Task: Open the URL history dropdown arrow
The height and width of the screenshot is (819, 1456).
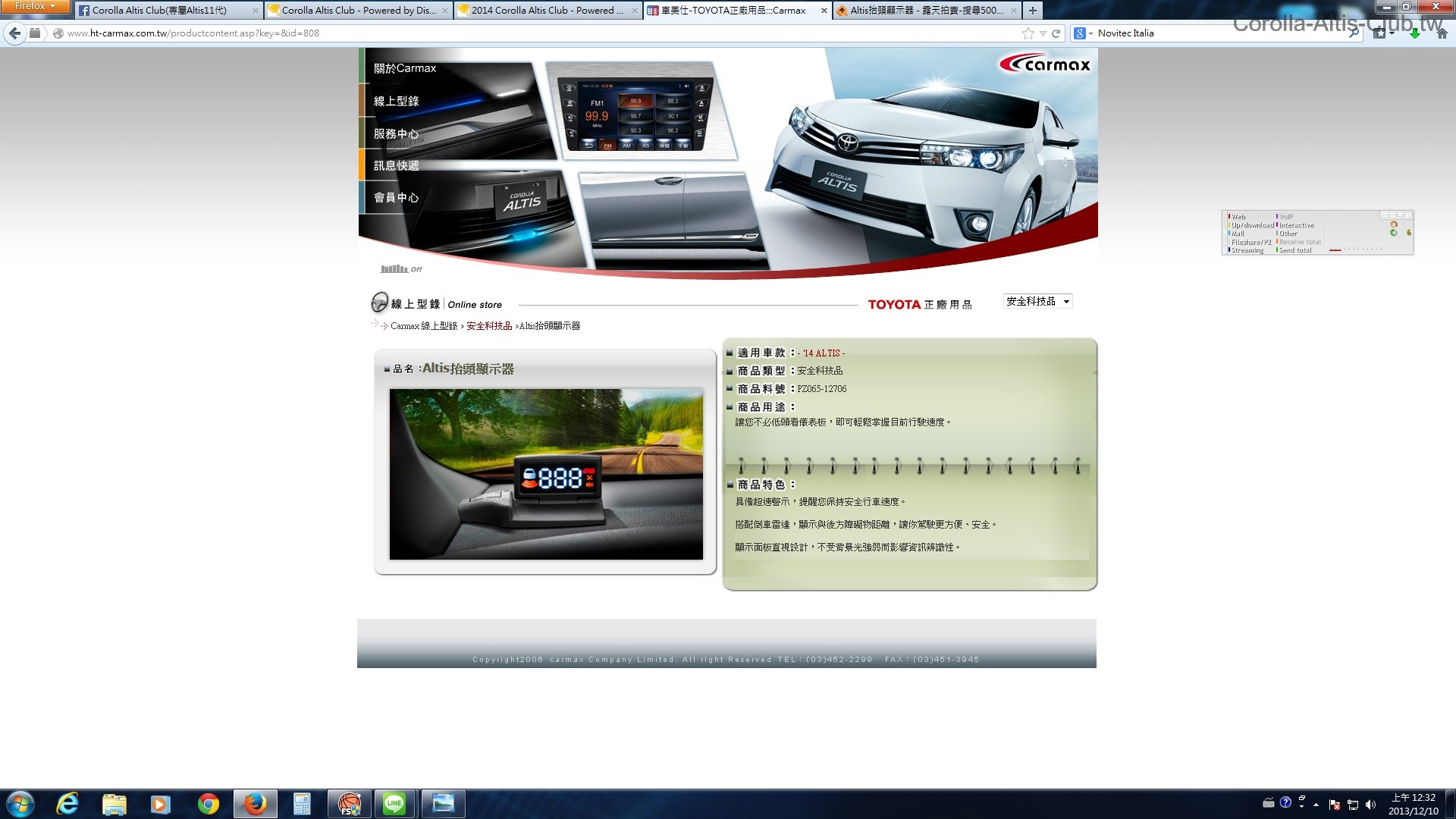Action: tap(1043, 33)
